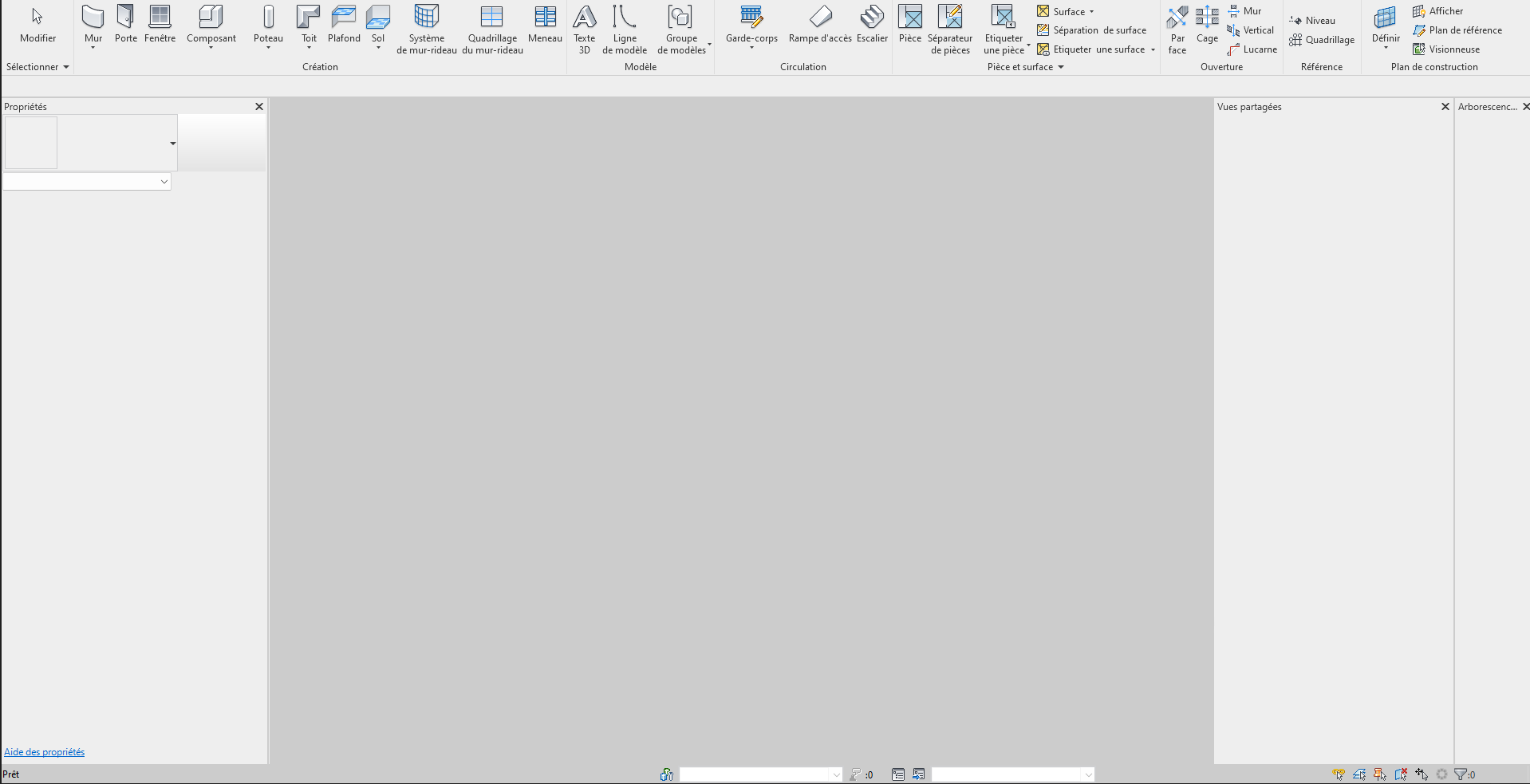The image size is (1530, 784).
Task: Toggle select pinned elements
Action: (1379, 774)
